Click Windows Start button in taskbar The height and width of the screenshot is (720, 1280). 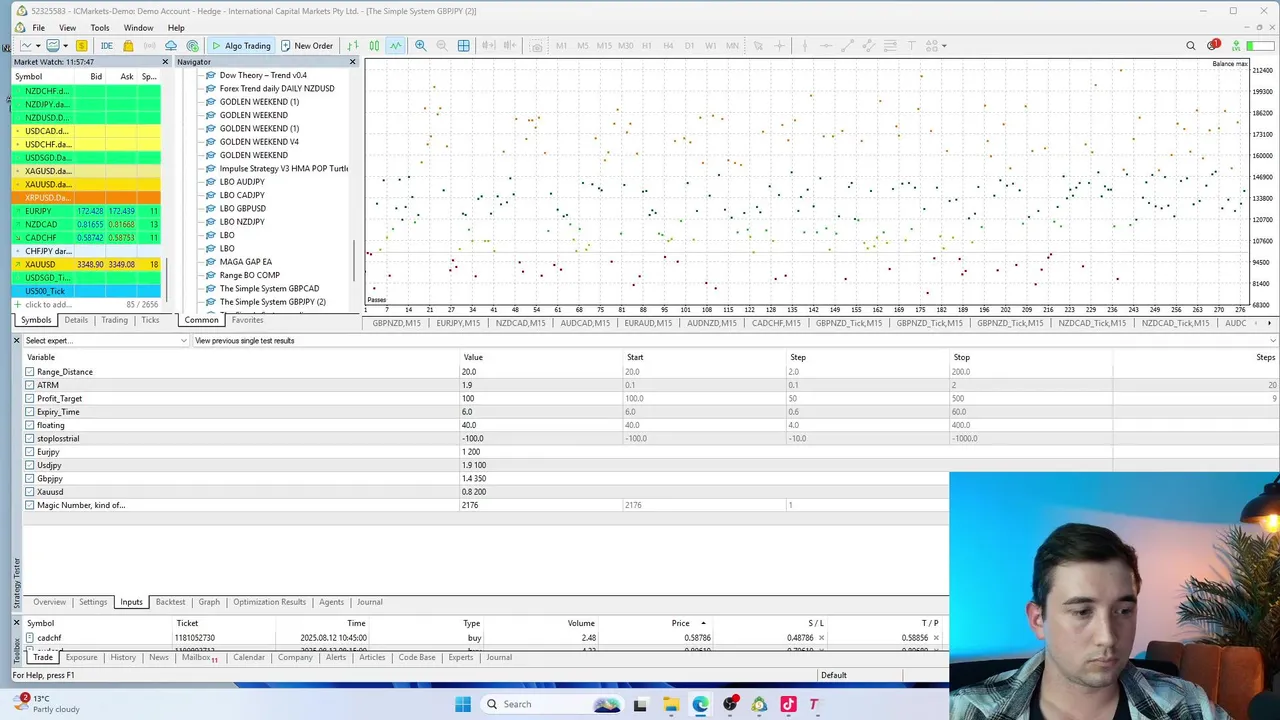[x=463, y=704]
